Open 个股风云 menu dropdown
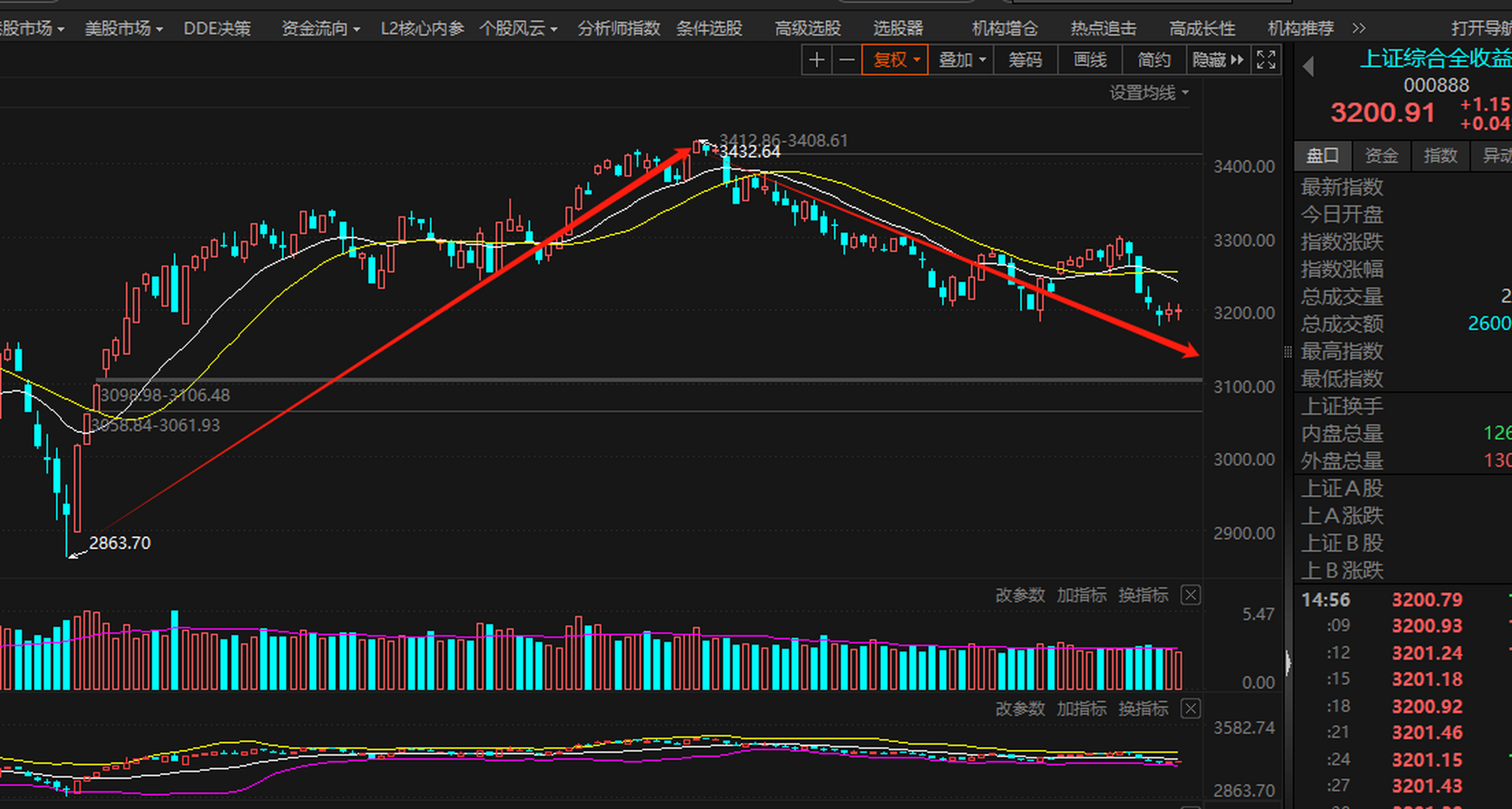 coord(518,28)
